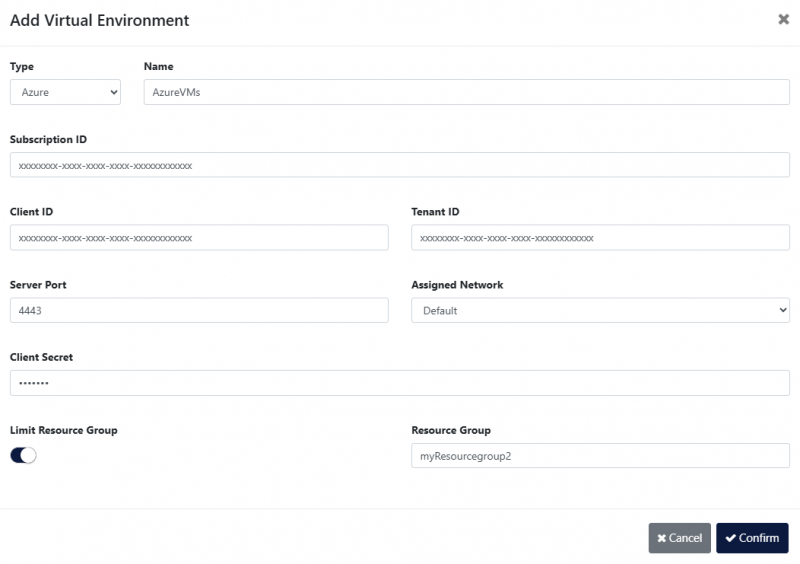Toggle the Limit Resource Group switch

[23, 455]
